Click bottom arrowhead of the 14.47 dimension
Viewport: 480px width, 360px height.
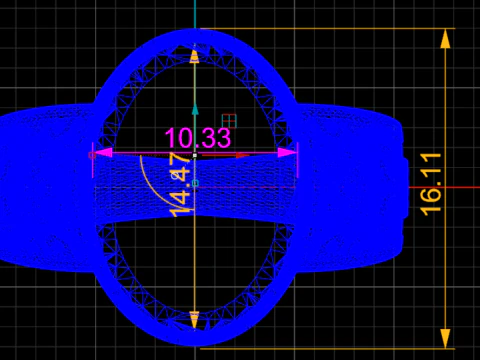pyautogui.click(x=194, y=319)
